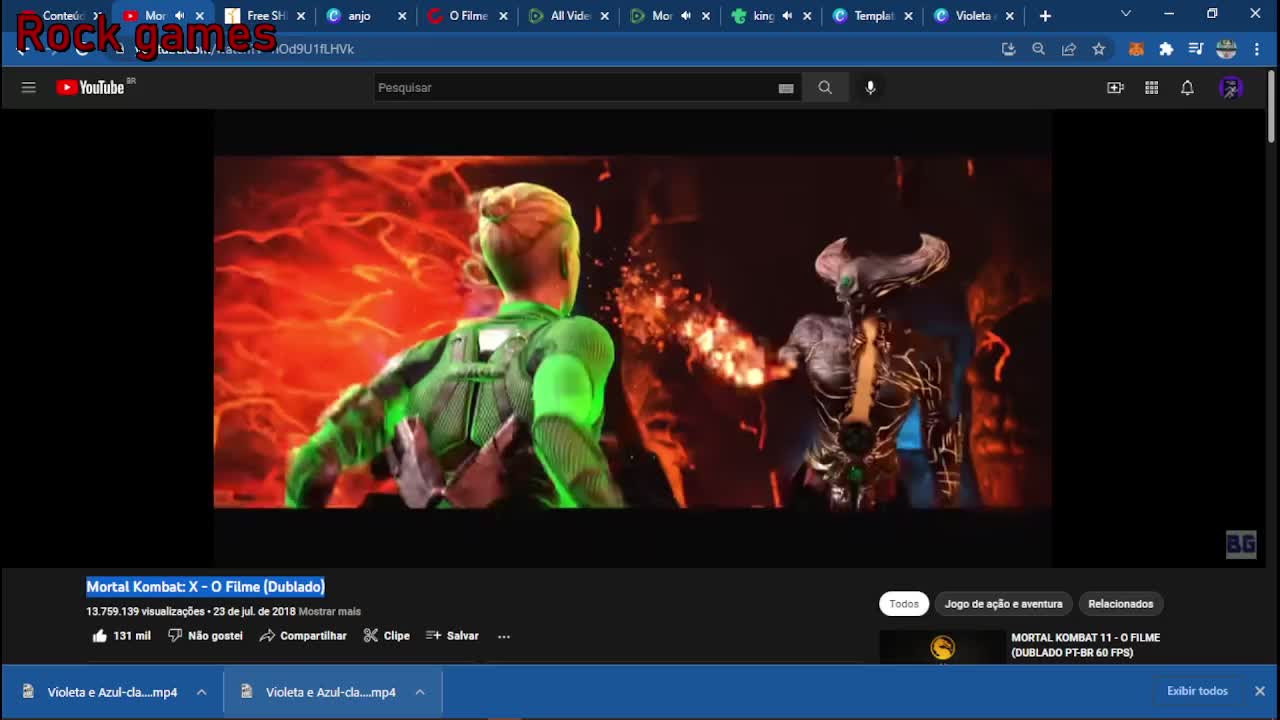Close the downloads bar

[1260, 692]
